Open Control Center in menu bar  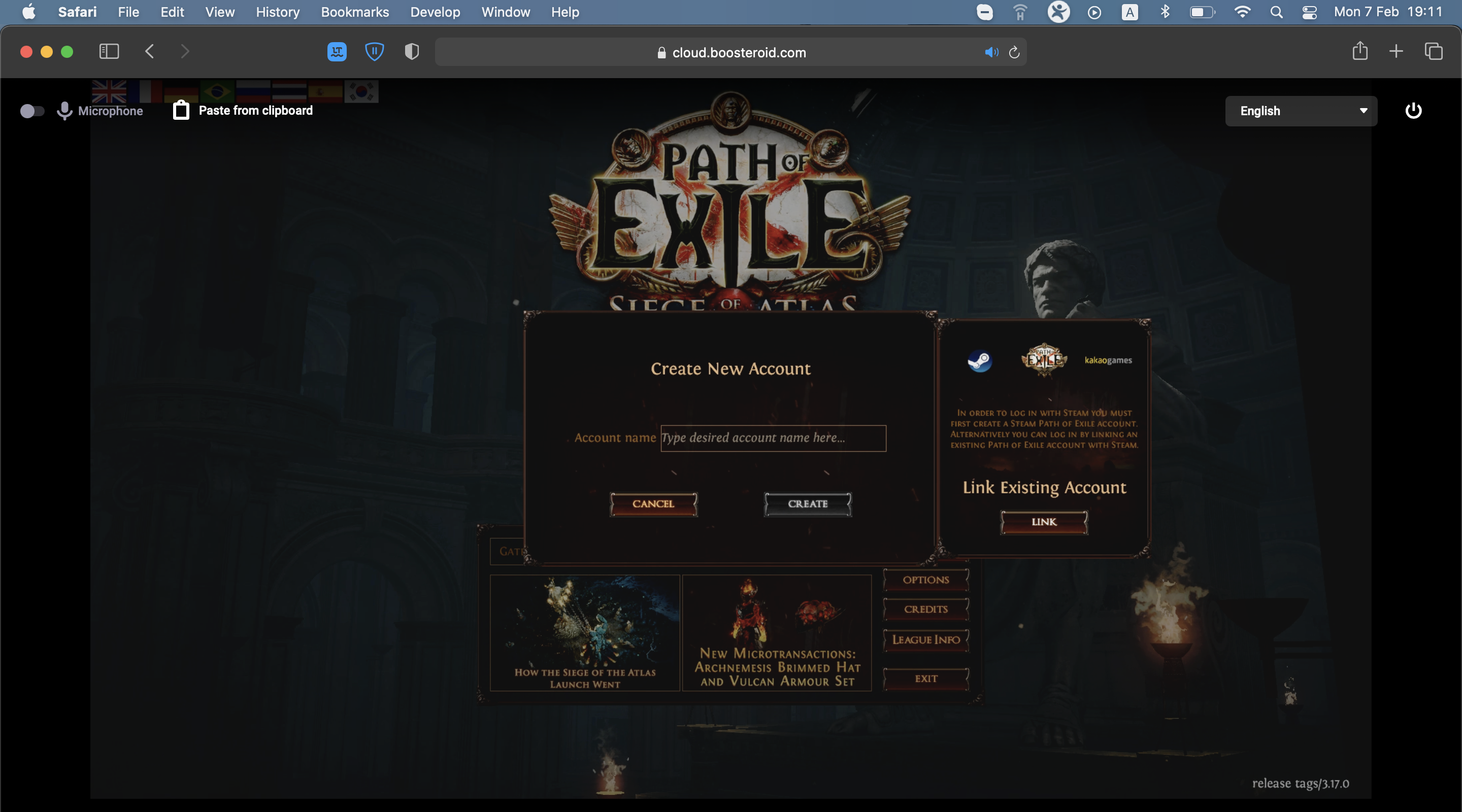[1309, 12]
